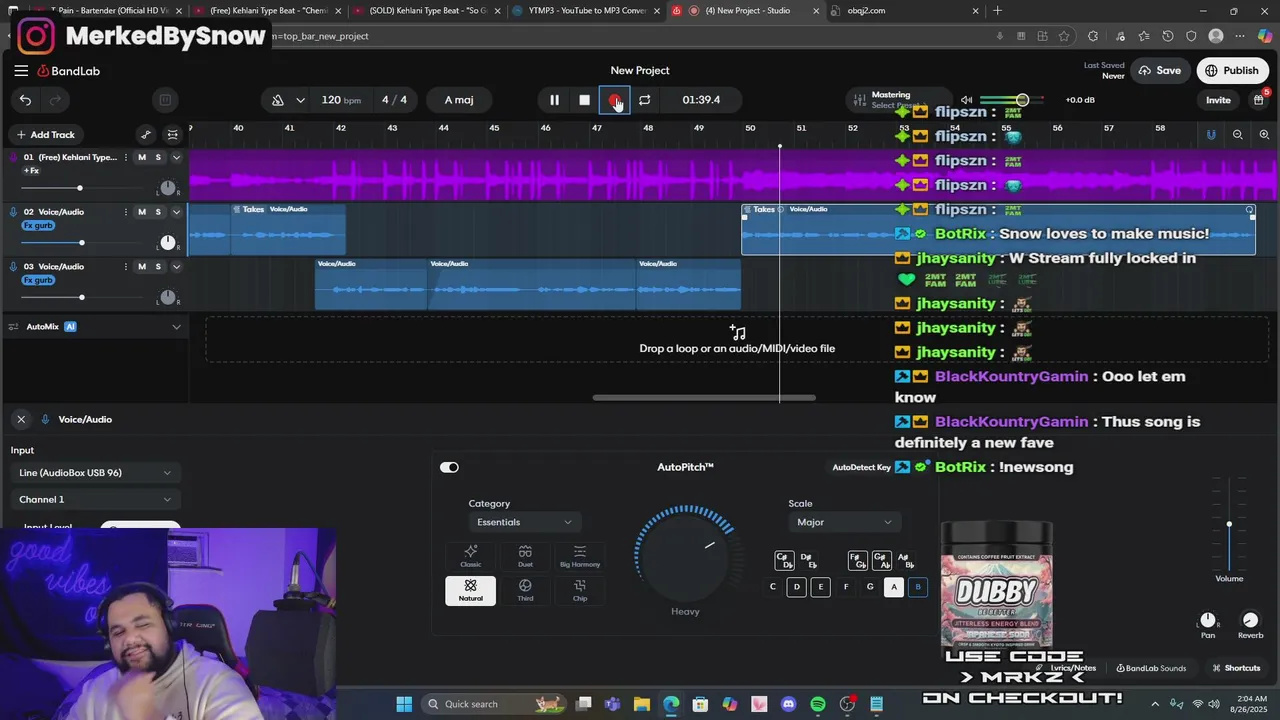Open Channel 1 dropdown

(95, 499)
